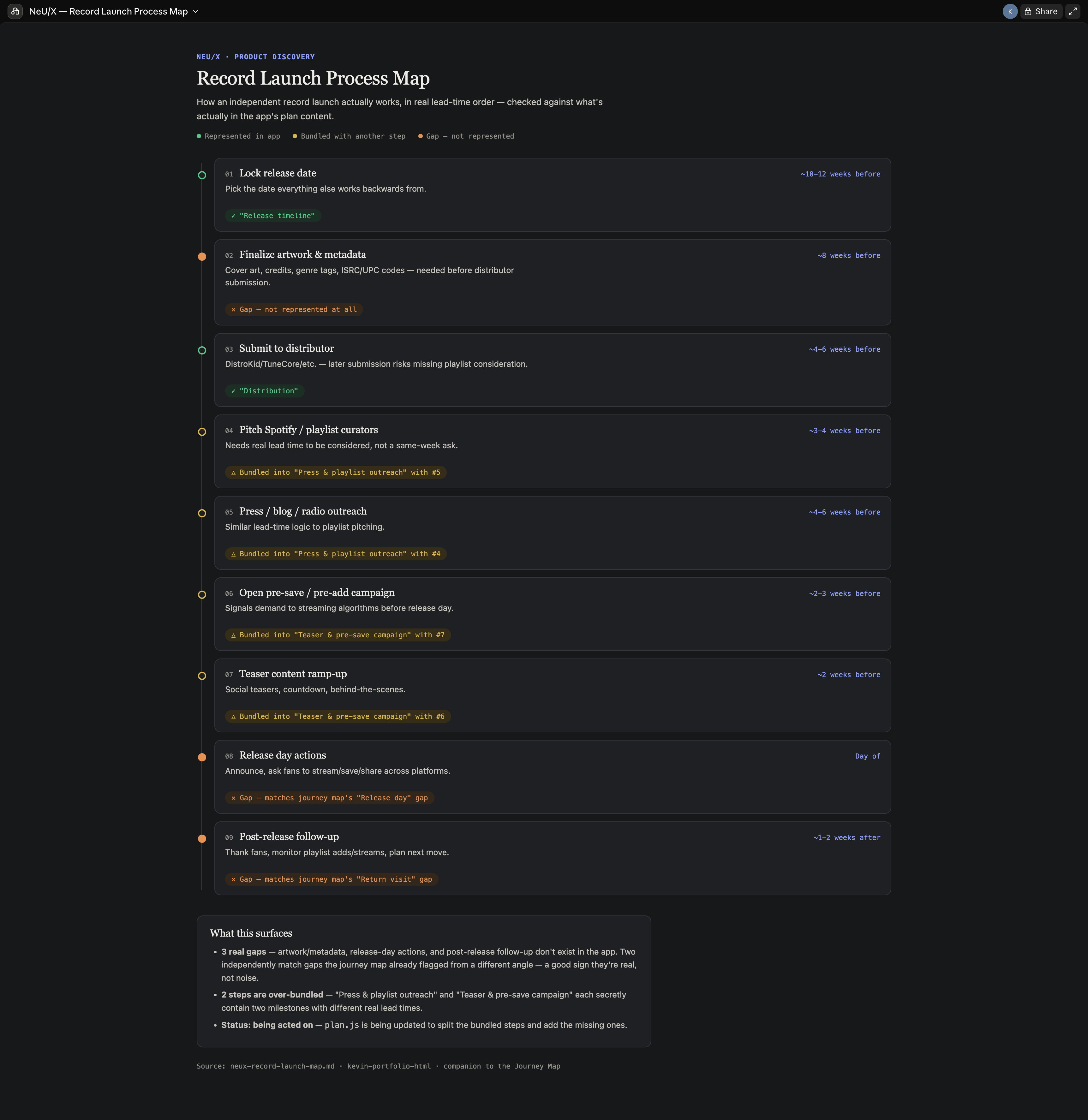Click the Release day actions orange dot
The height and width of the screenshot is (1120, 1088).
point(202,757)
